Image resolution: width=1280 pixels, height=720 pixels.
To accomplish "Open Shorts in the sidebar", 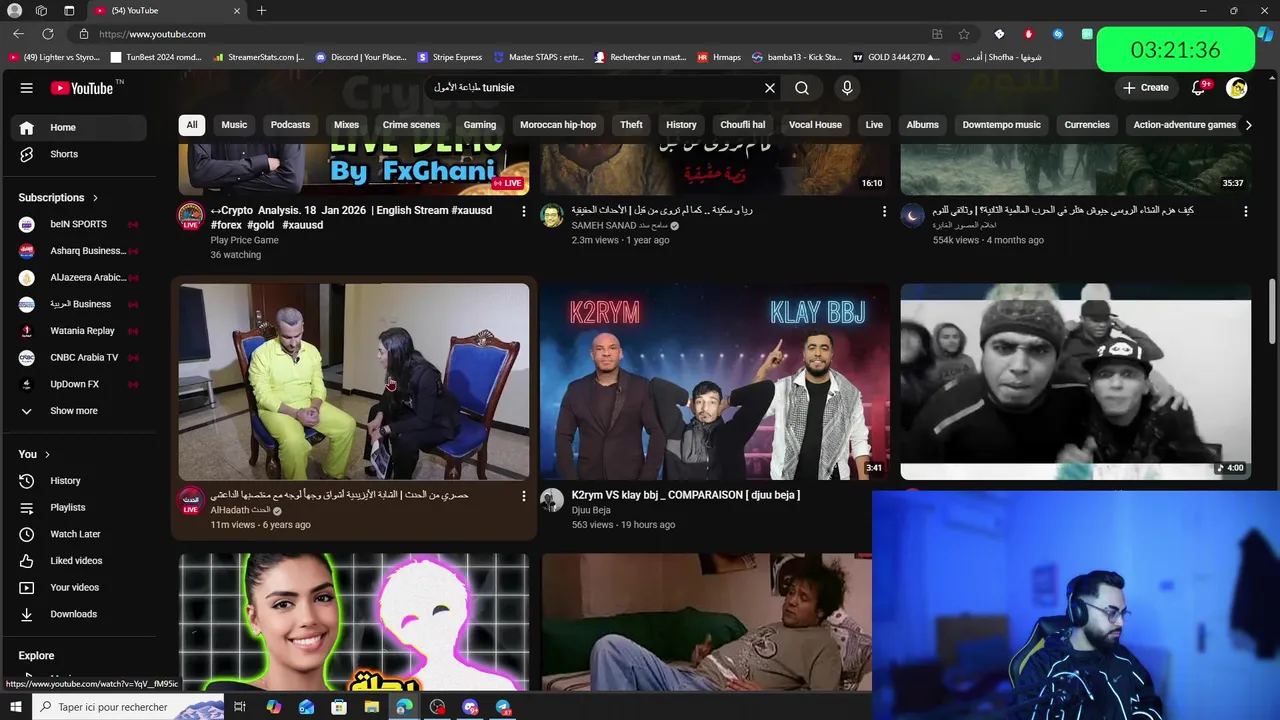I will 79,154.
